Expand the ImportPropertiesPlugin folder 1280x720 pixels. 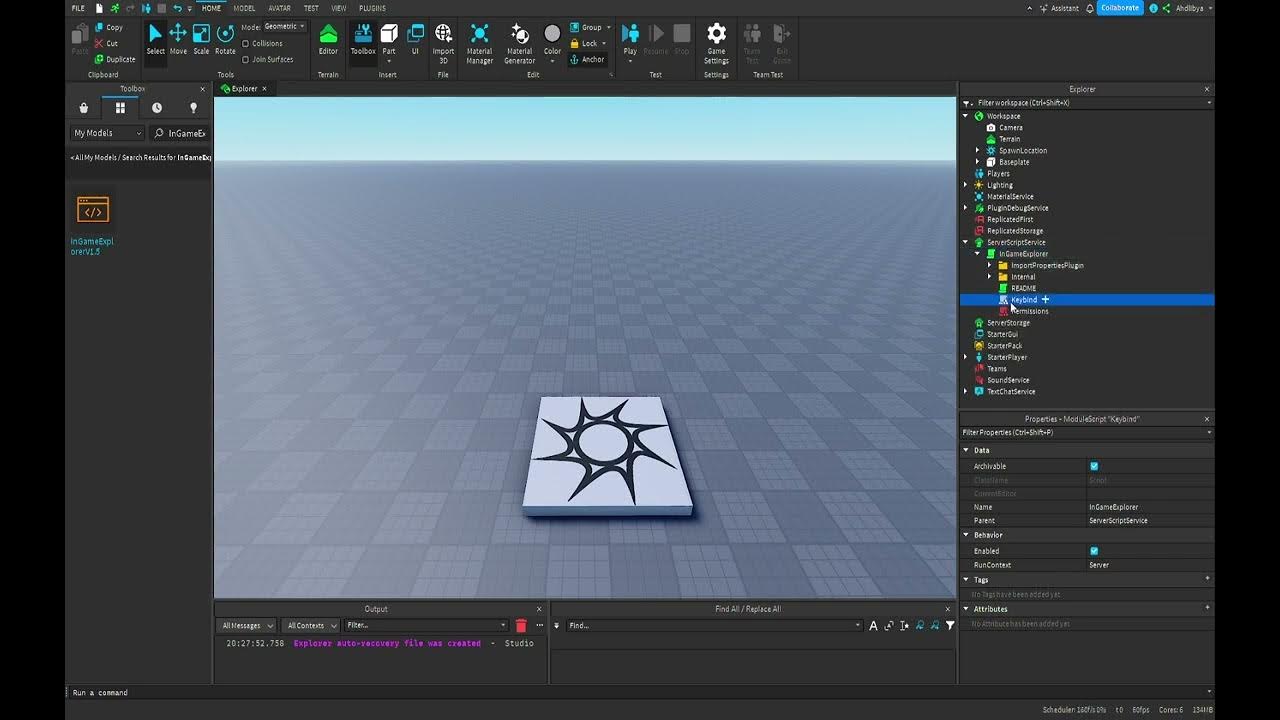coord(990,265)
